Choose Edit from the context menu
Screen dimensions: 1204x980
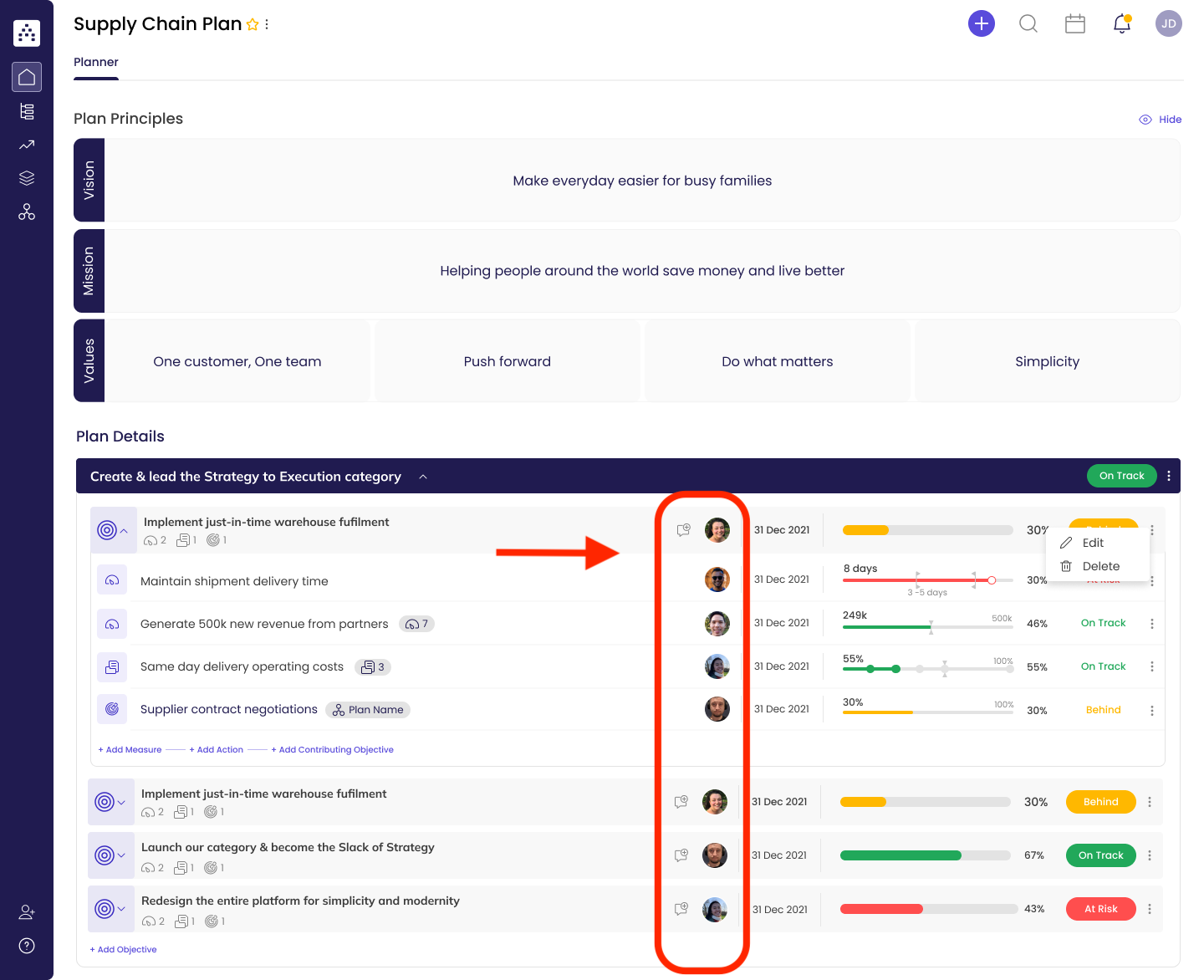[1092, 543]
